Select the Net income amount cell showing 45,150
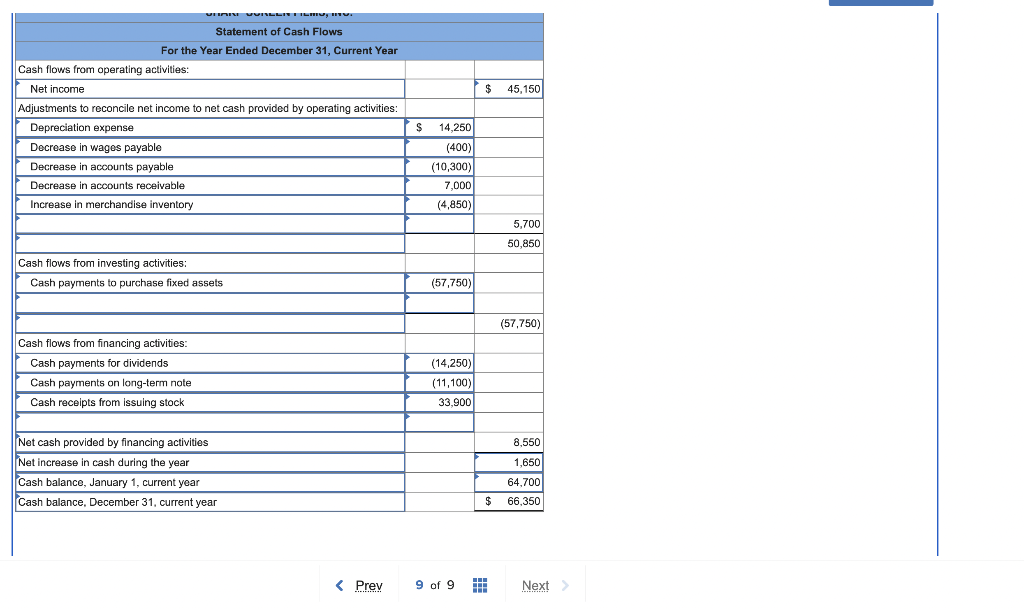Screen dimensions: 1024x609 pyautogui.click(x=508, y=88)
